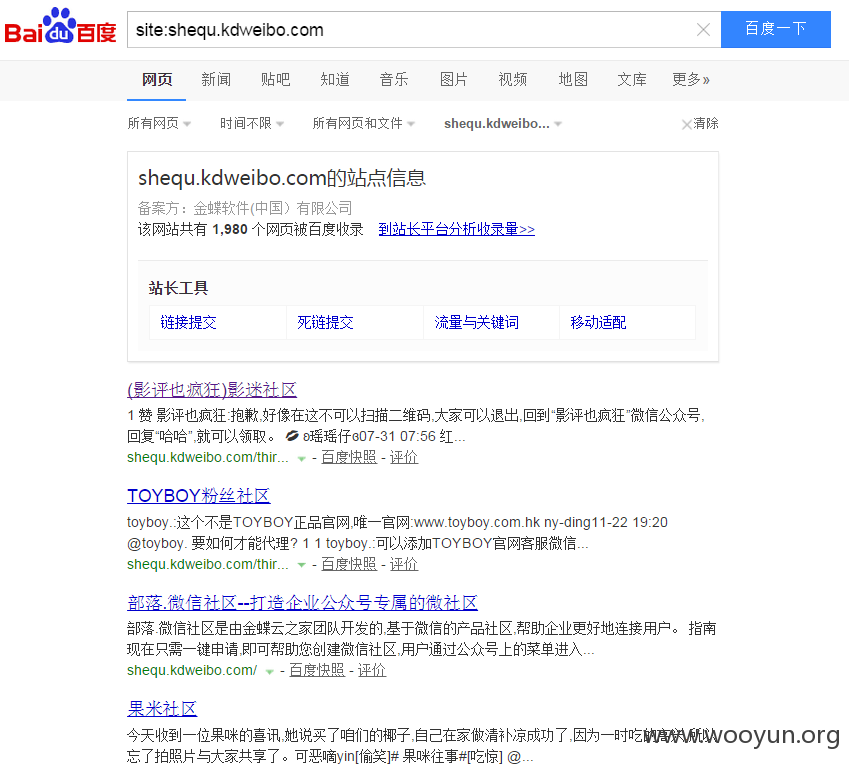849x764 pixels.
Task: Open the (影评也疯狂)影迷社区 result
Action: (x=212, y=390)
